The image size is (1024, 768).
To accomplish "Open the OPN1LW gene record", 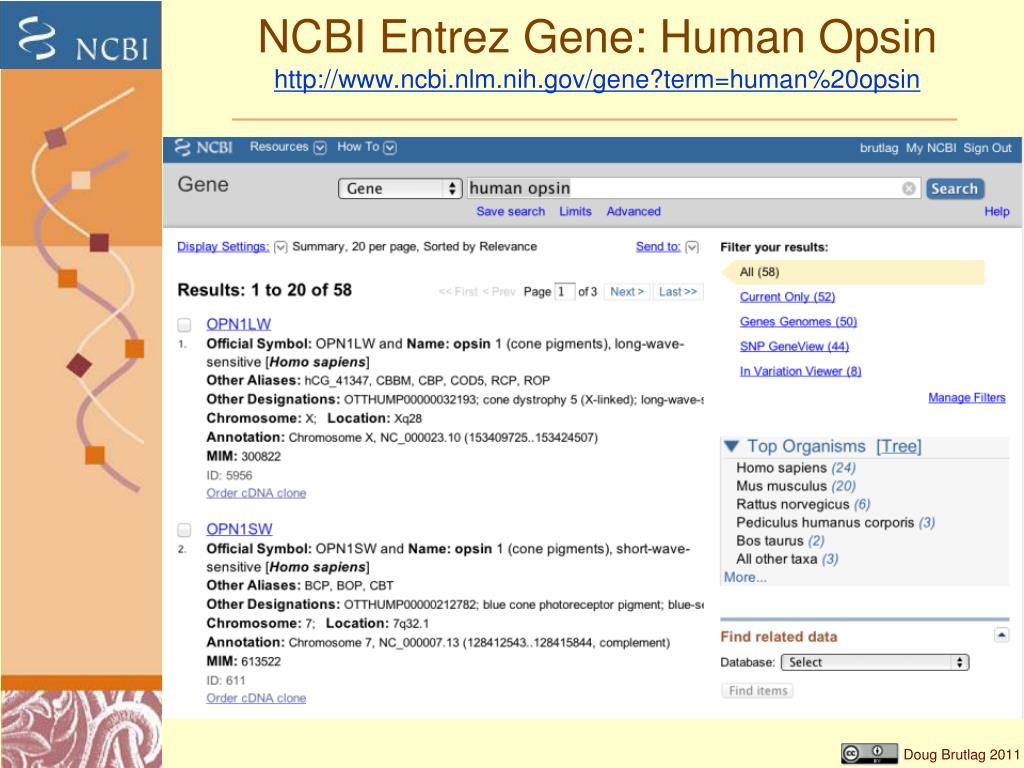I will pos(238,325).
